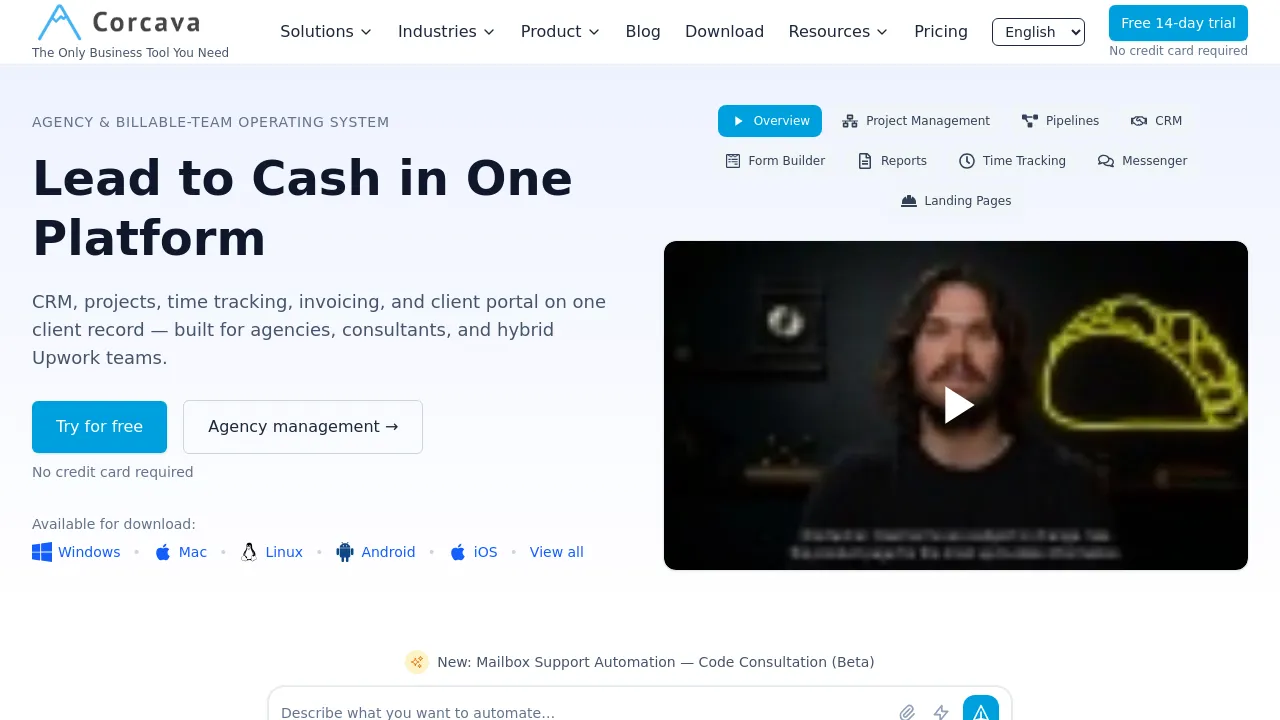
Task: Open the English language selector
Action: click(1038, 32)
